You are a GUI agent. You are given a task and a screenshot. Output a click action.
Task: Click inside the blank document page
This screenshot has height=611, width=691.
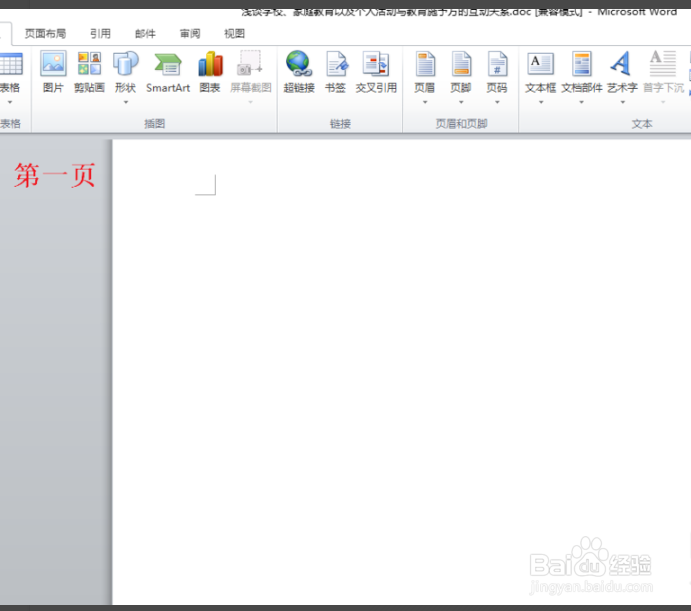(401, 372)
